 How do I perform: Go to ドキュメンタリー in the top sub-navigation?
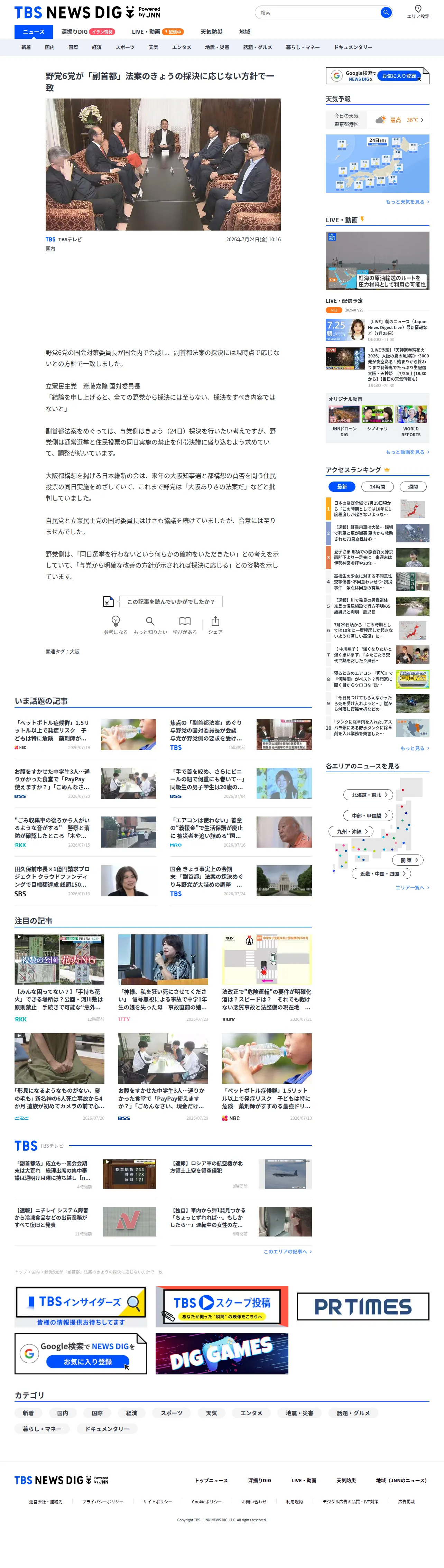coord(353,47)
